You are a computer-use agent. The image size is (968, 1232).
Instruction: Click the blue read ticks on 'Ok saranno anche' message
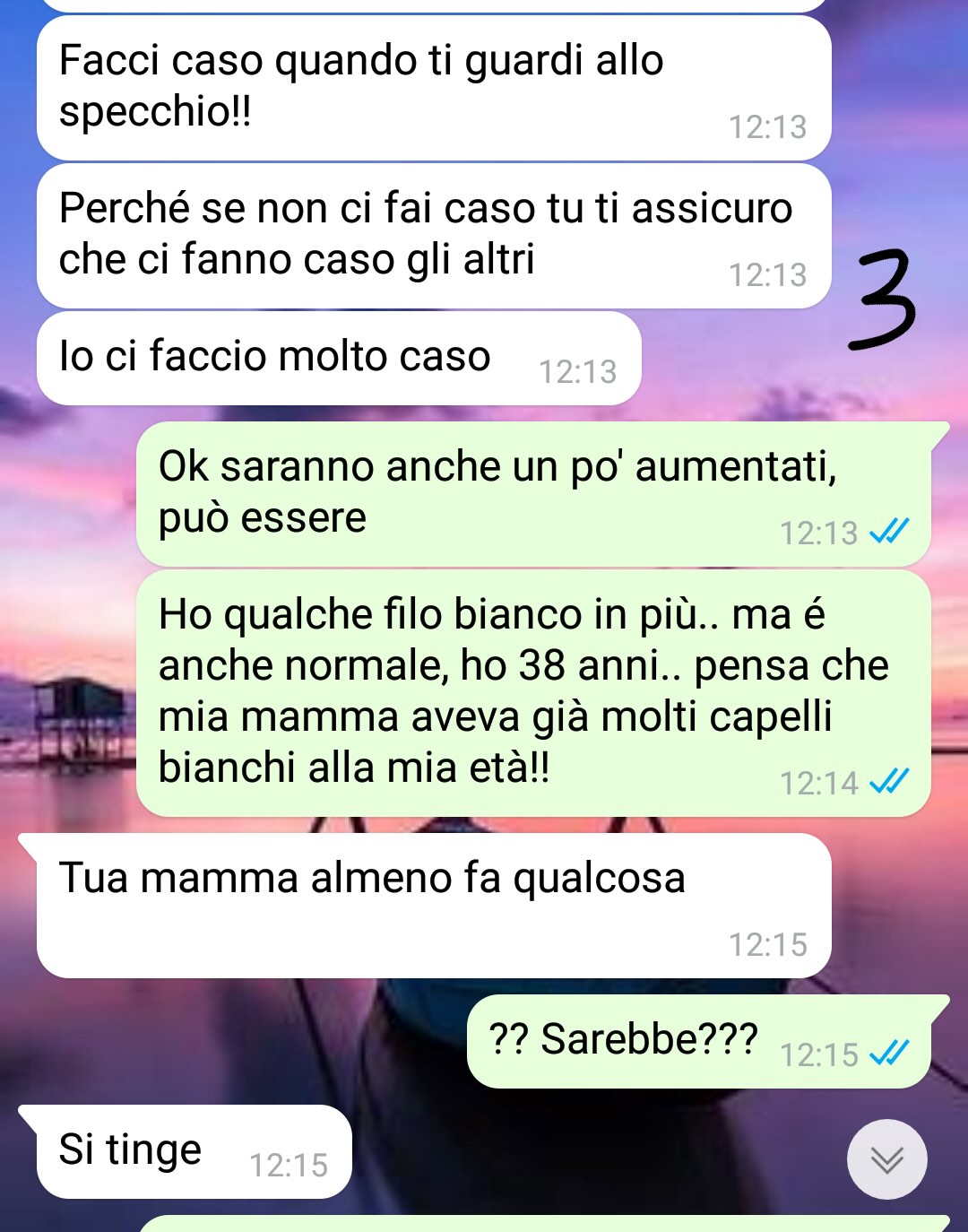point(889,532)
